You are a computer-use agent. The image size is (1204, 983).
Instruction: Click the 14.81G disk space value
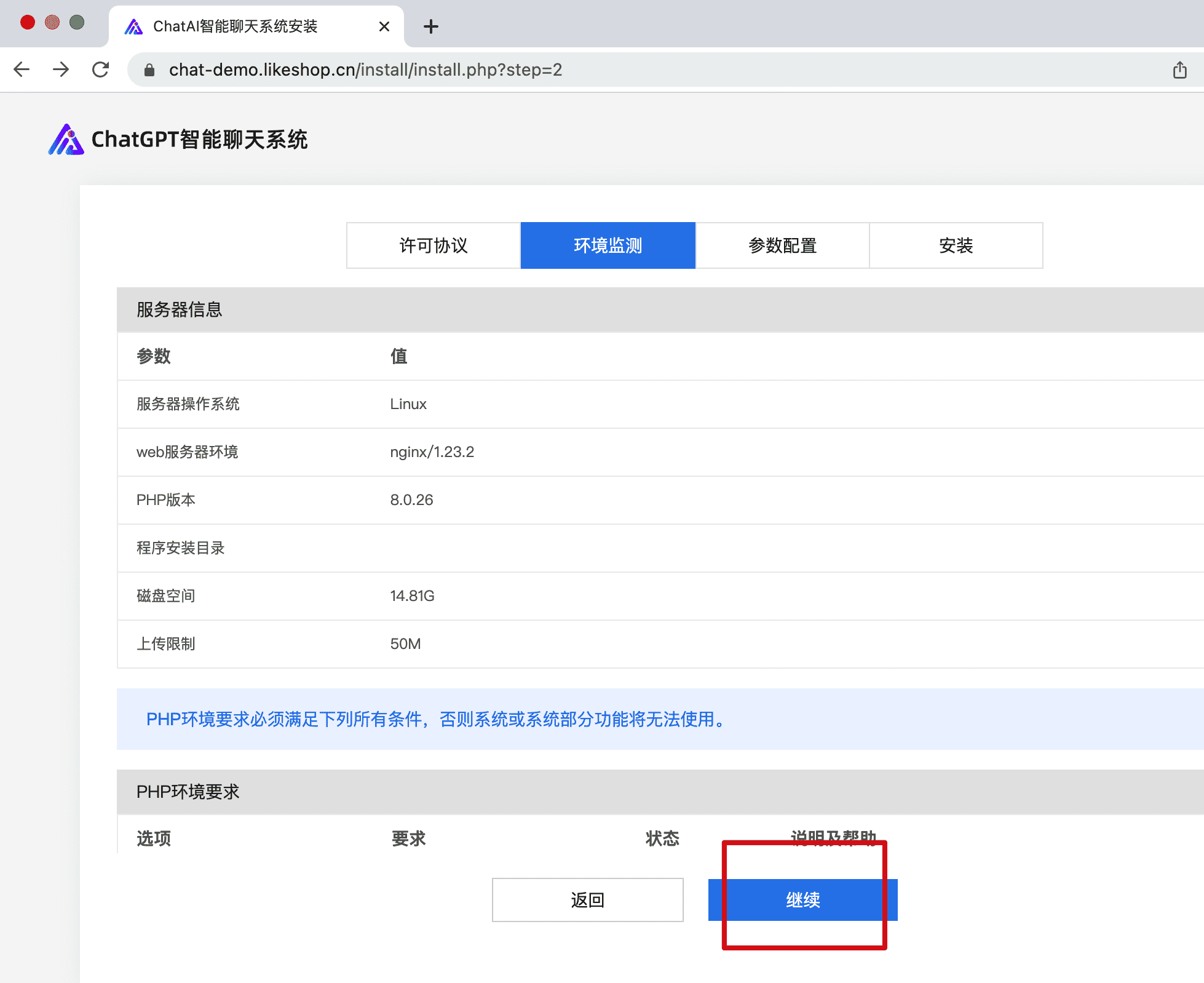coord(413,596)
